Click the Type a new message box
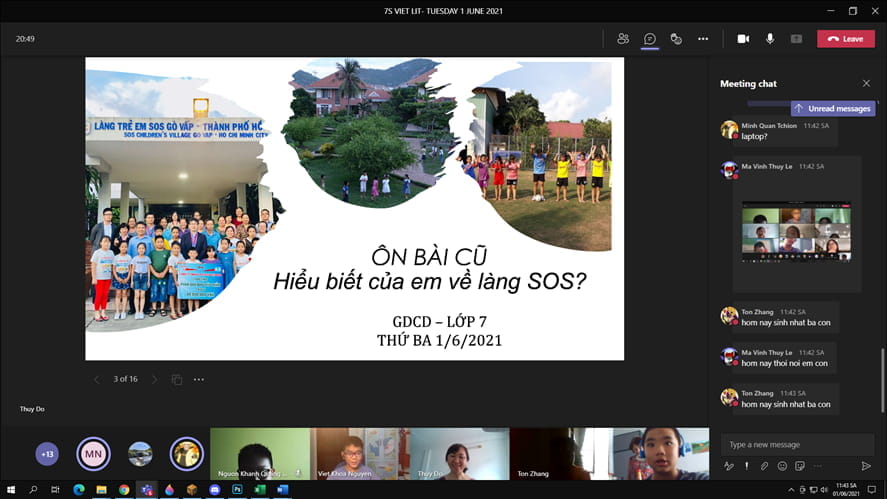The height and width of the screenshot is (499, 887). point(797,445)
